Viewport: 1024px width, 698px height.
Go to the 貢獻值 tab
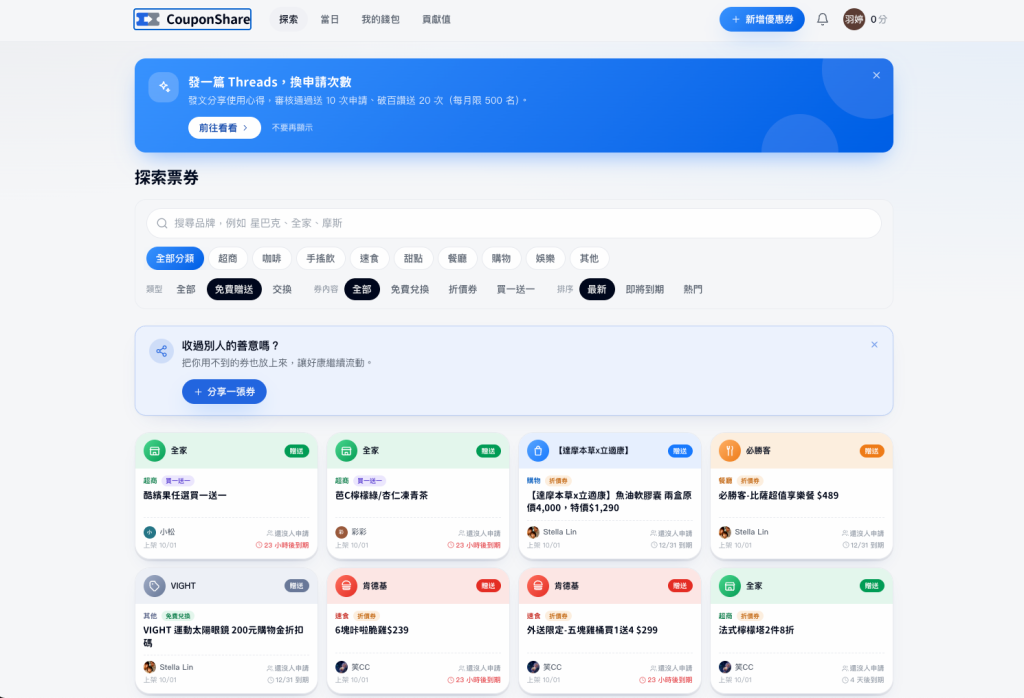click(436, 20)
